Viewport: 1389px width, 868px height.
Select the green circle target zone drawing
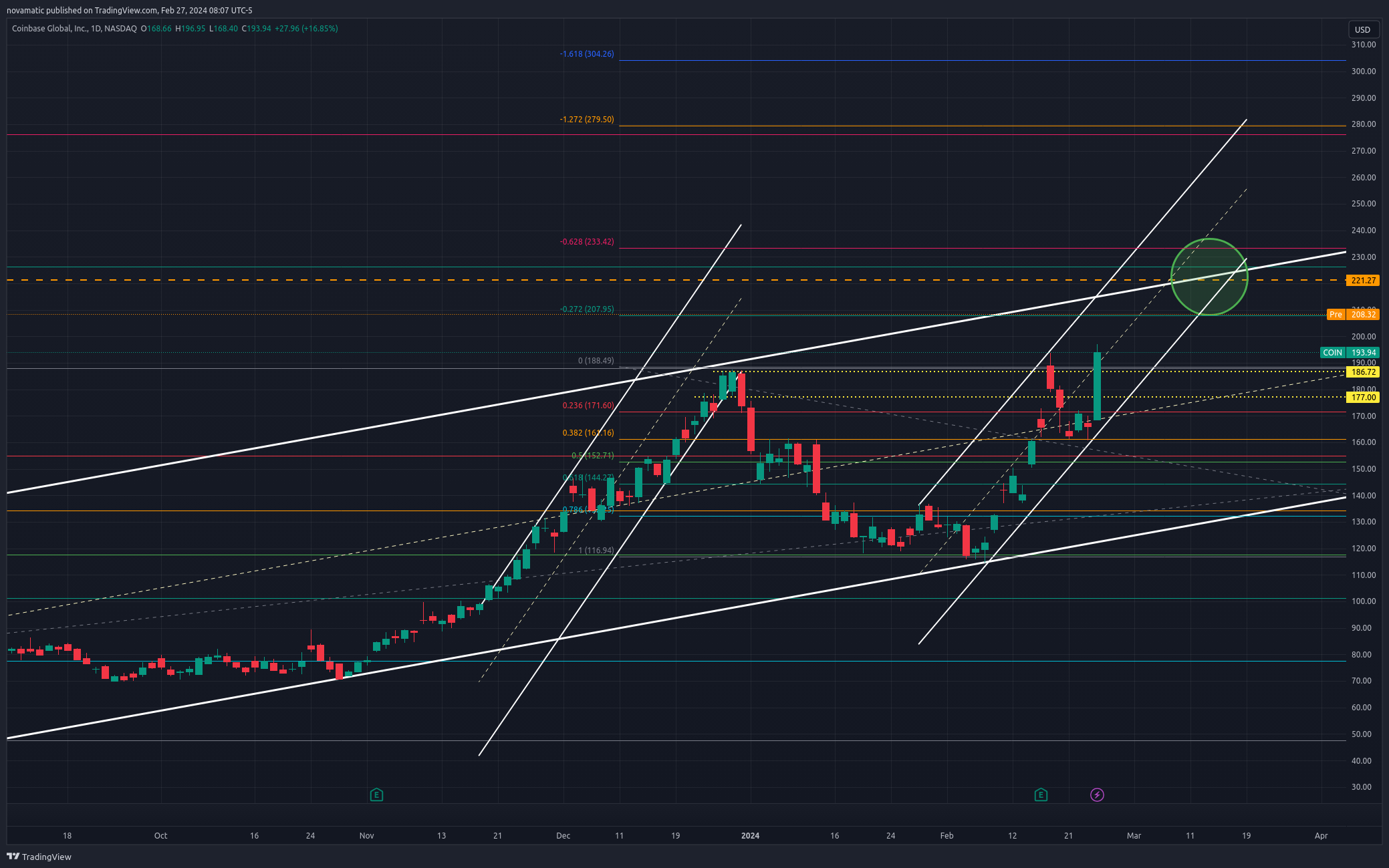[x=1209, y=277]
